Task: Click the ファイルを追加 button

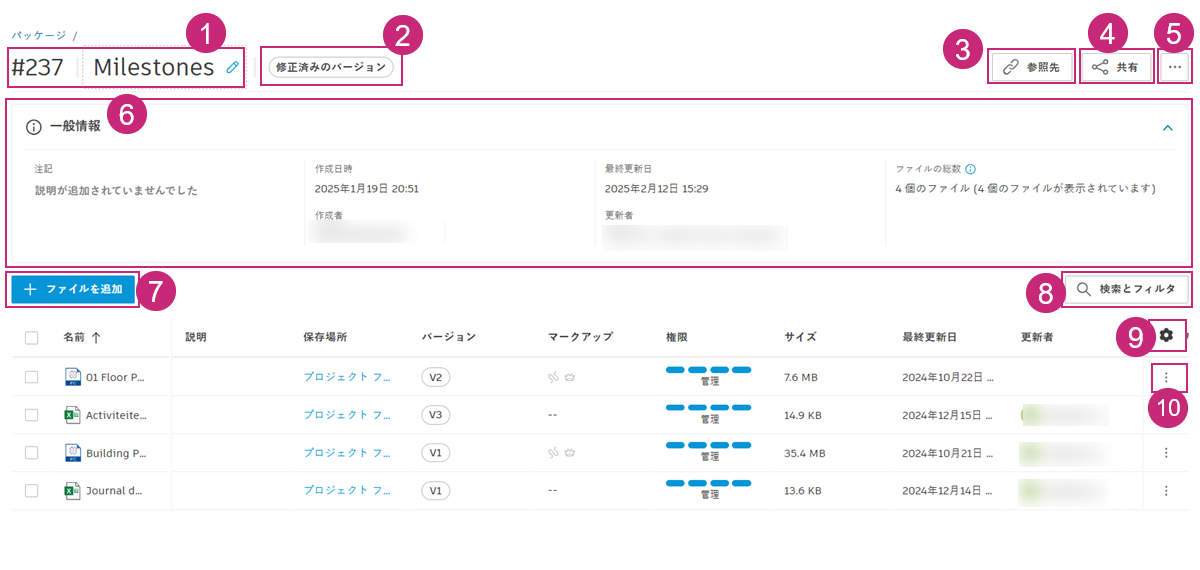Action: point(73,289)
